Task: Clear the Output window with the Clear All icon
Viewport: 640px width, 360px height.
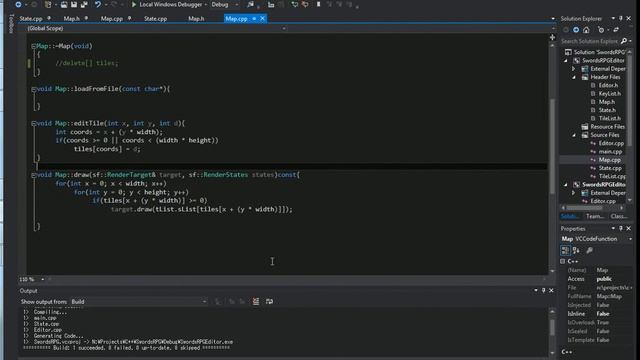Action: tap(256, 302)
